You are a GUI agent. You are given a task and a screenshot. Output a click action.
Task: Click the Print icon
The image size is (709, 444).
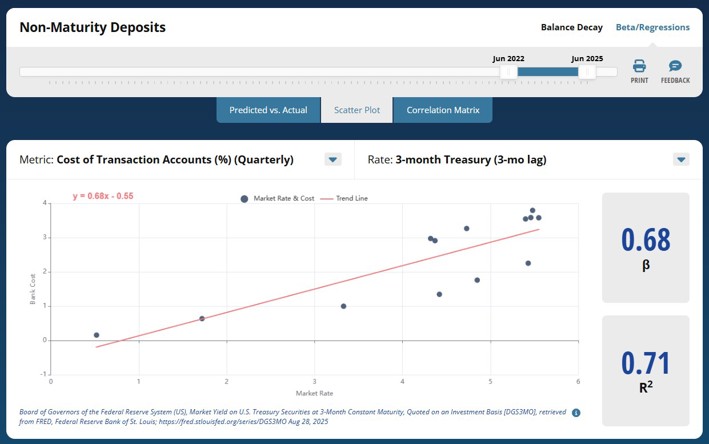pos(639,67)
